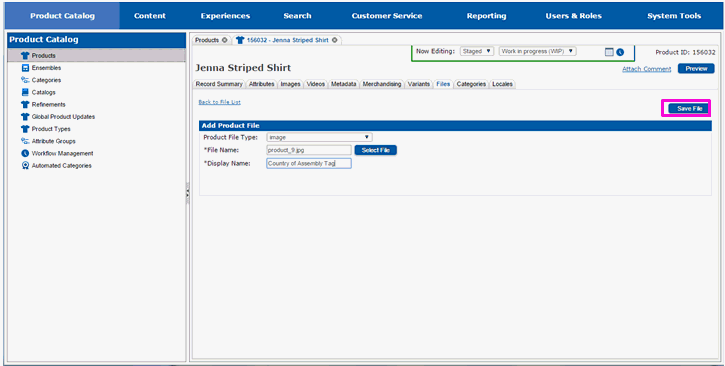Click the Ensembles icon in sidebar
This screenshot has width=725, height=366.
click(x=25, y=68)
